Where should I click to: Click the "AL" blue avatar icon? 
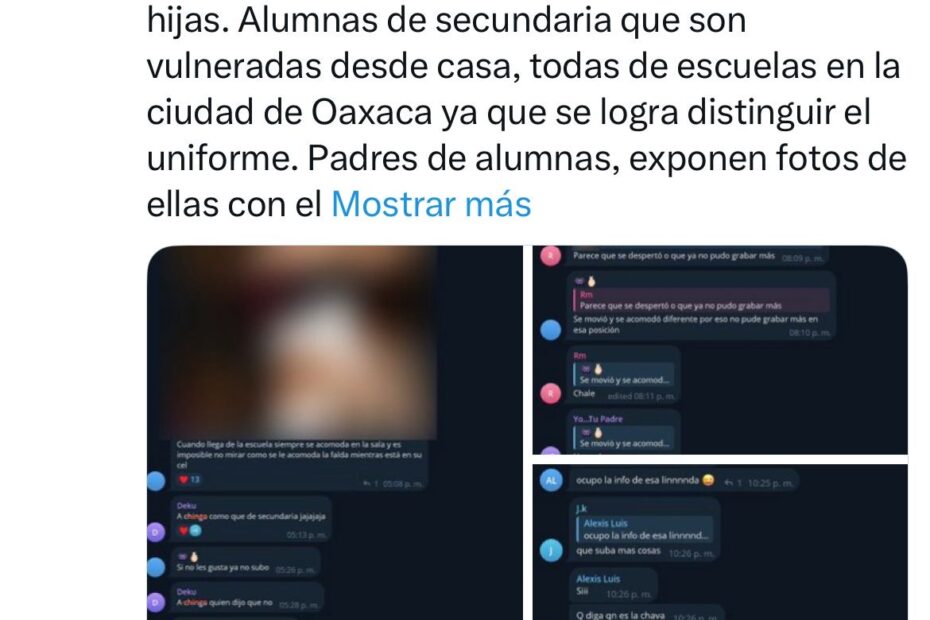click(551, 480)
